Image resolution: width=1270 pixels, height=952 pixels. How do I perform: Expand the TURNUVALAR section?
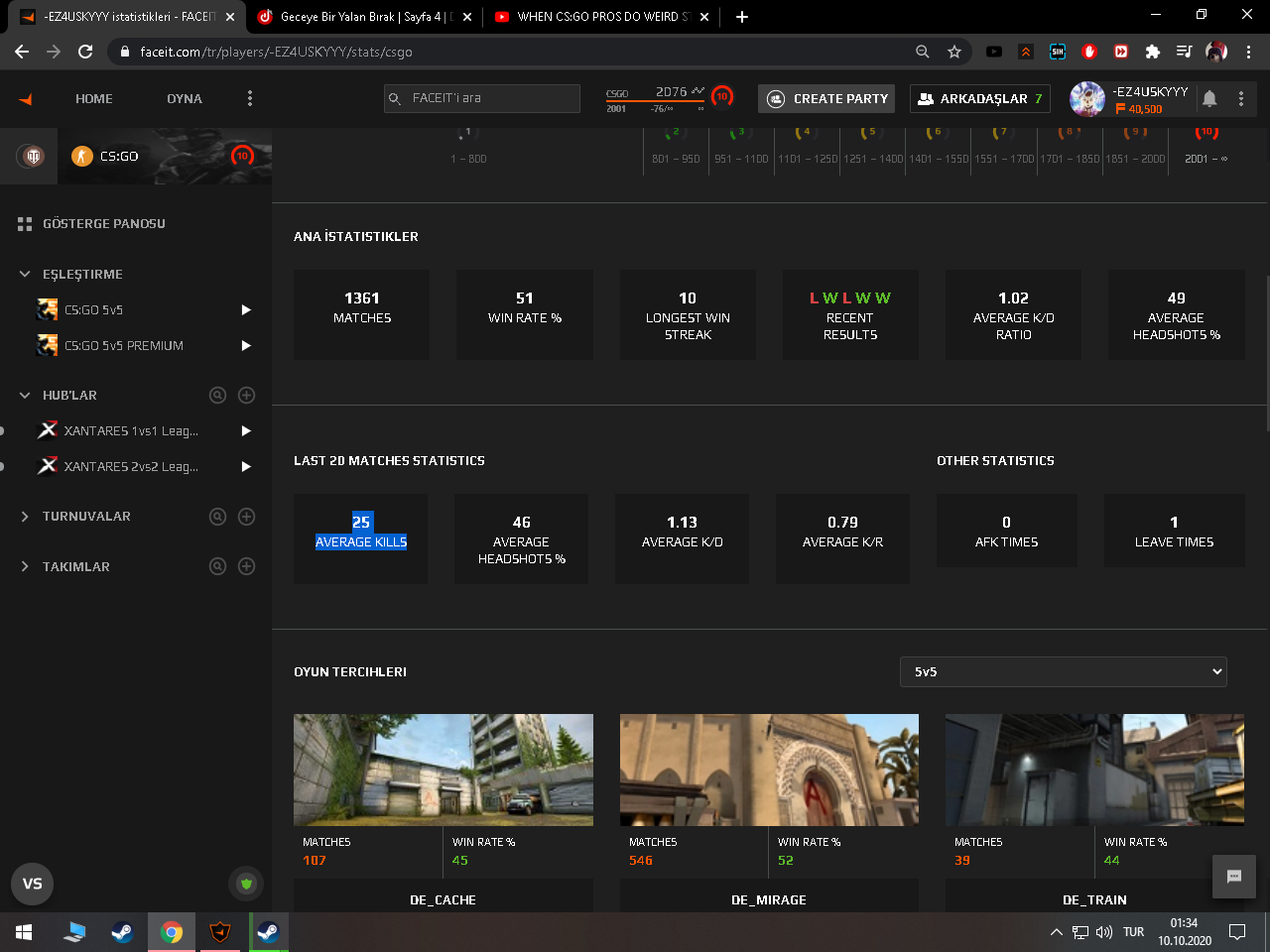tap(25, 516)
